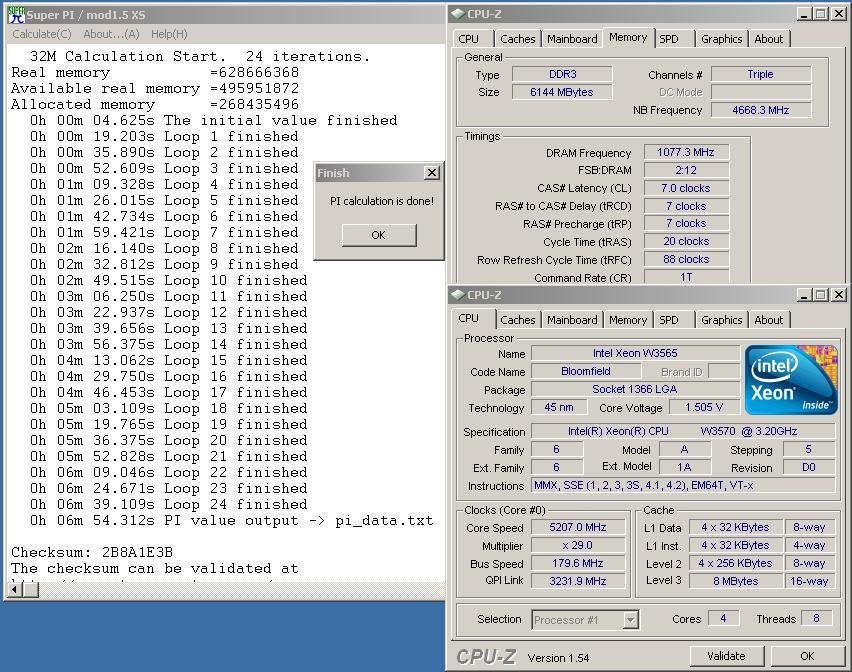Viewport: 852px width, 672px height.
Task: Switch to Caches tab in lower CPU-Z window
Action: [x=518, y=320]
